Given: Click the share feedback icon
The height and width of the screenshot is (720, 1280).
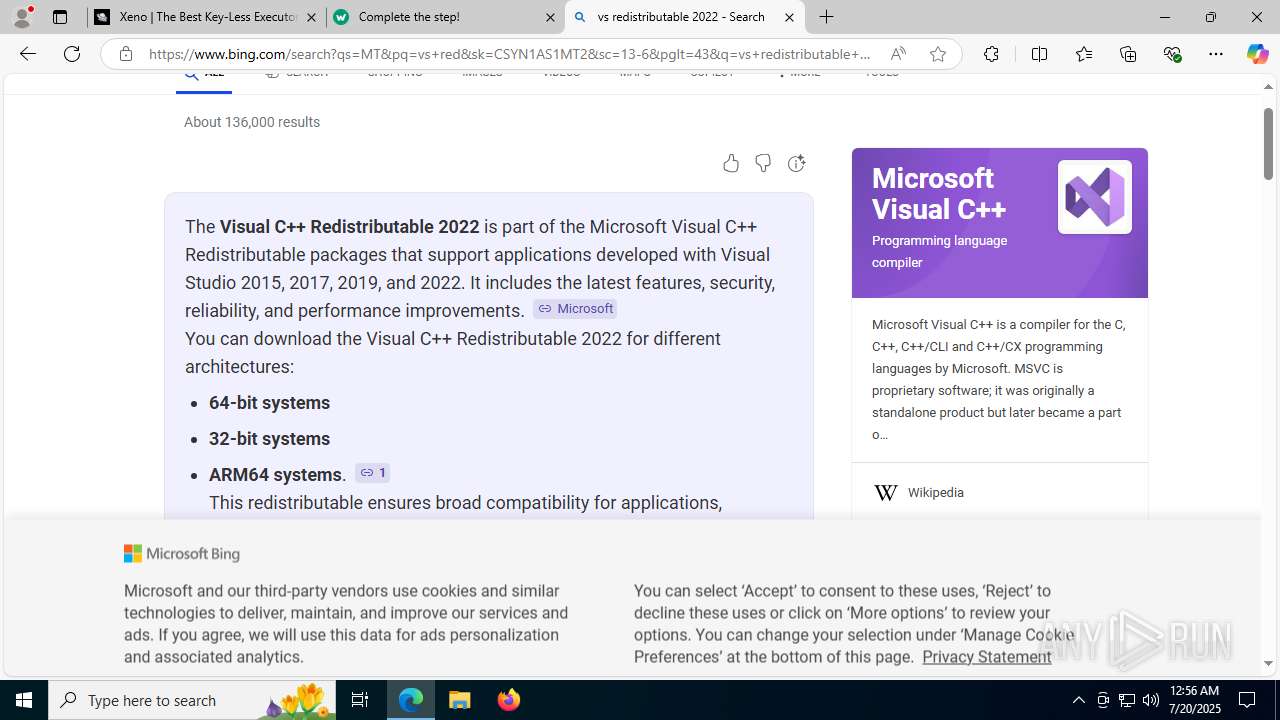Looking at the screenshot, I should [x=796, y=163].
